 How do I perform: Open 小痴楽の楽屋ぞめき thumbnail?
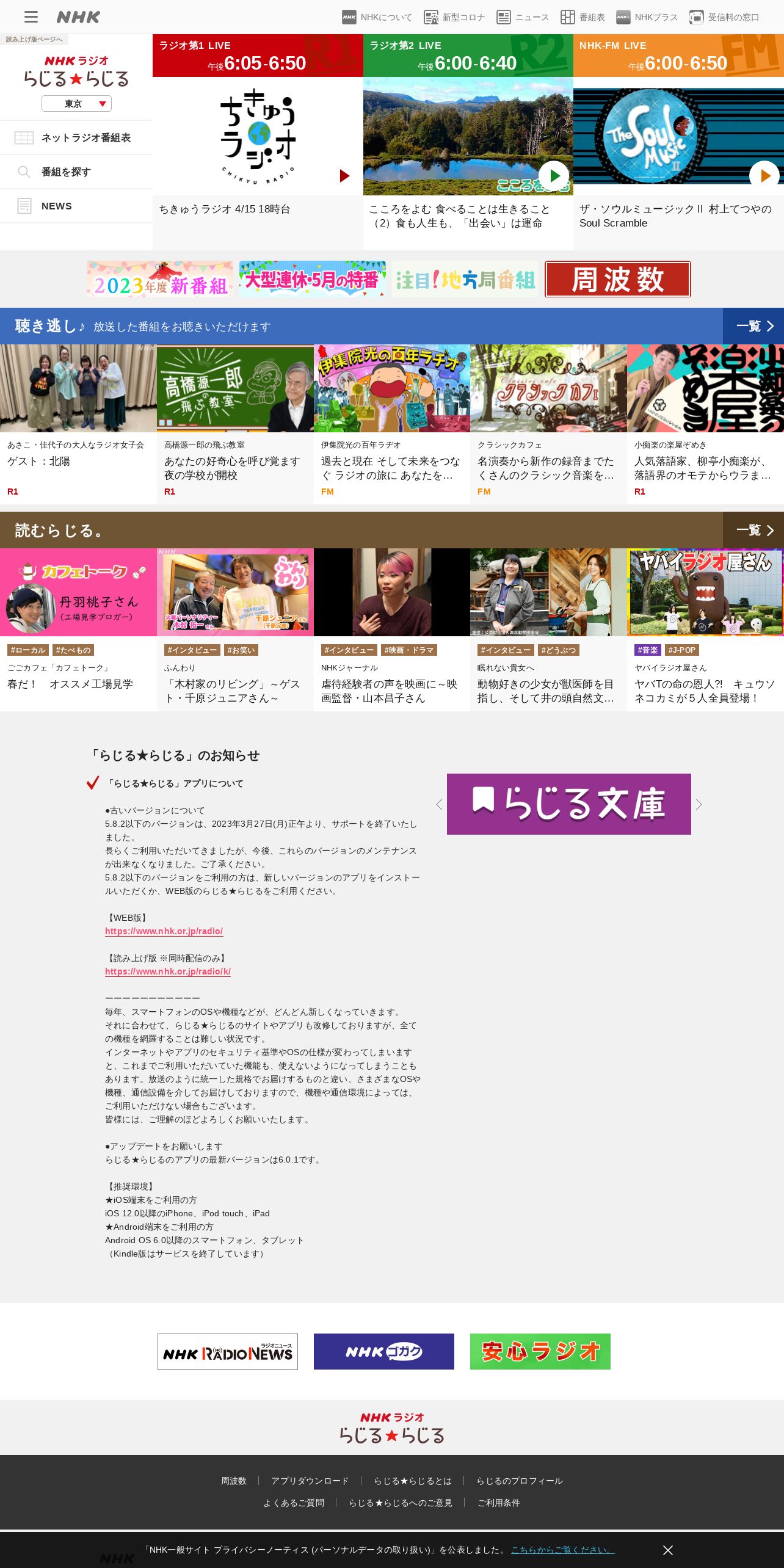click(x=705, y=388)
